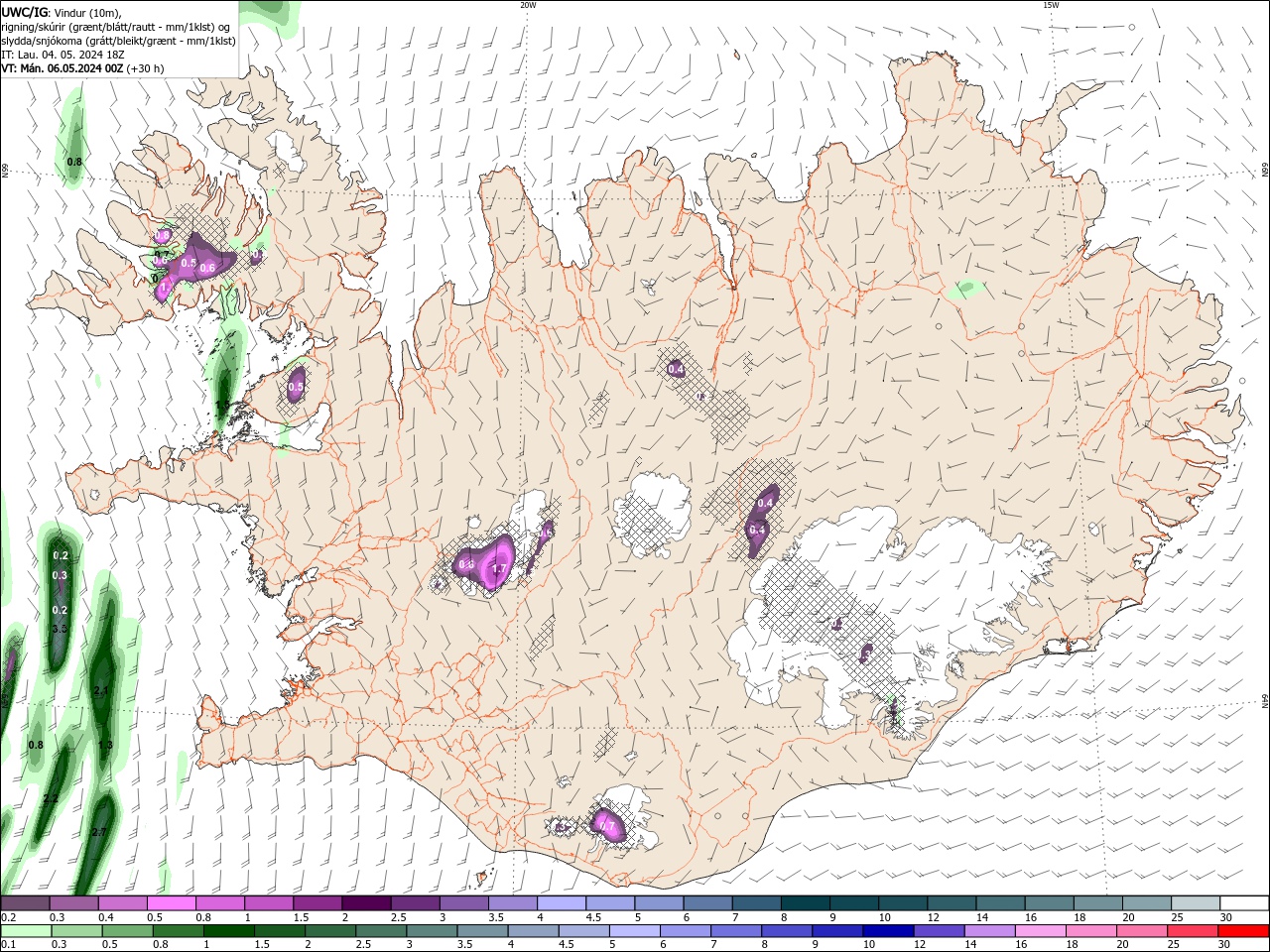Click the '2.1' precipitation value on the map
1270x952 pixels.
point(100,690)
